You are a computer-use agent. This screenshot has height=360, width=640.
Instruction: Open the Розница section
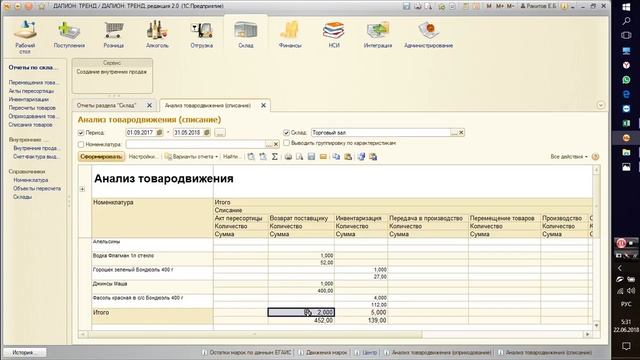pyautogui.click(x=113, y=36)
